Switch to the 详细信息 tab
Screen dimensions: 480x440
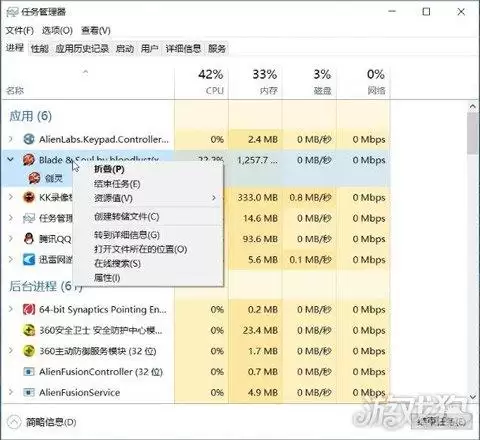(x=183, y=49)
